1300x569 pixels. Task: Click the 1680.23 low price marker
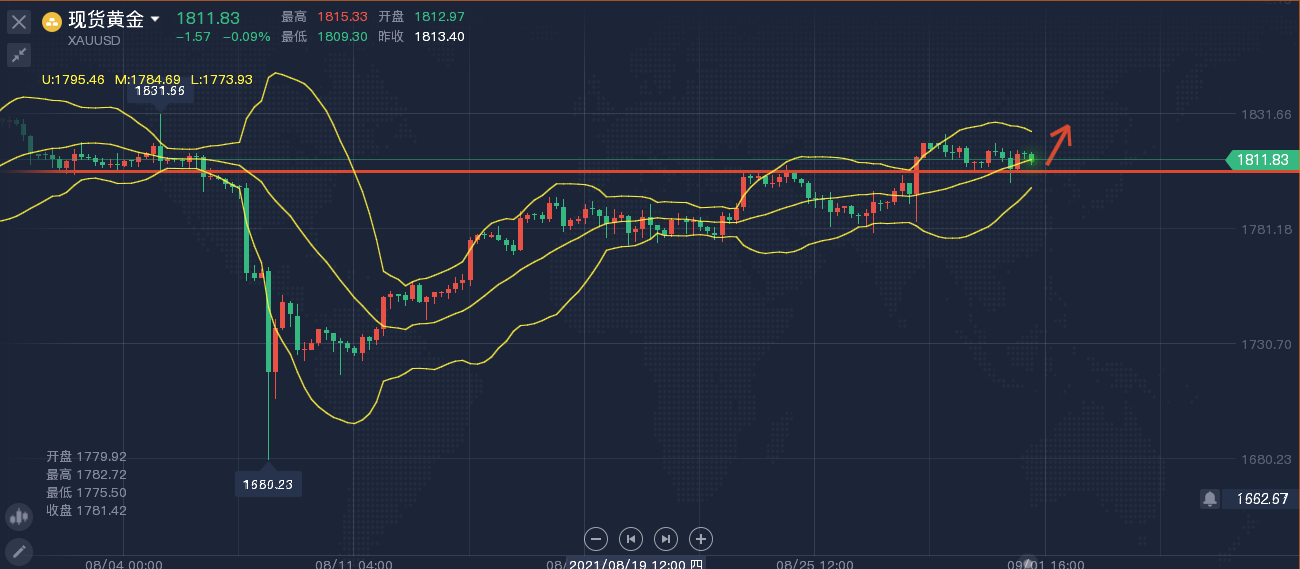point(268,484)
